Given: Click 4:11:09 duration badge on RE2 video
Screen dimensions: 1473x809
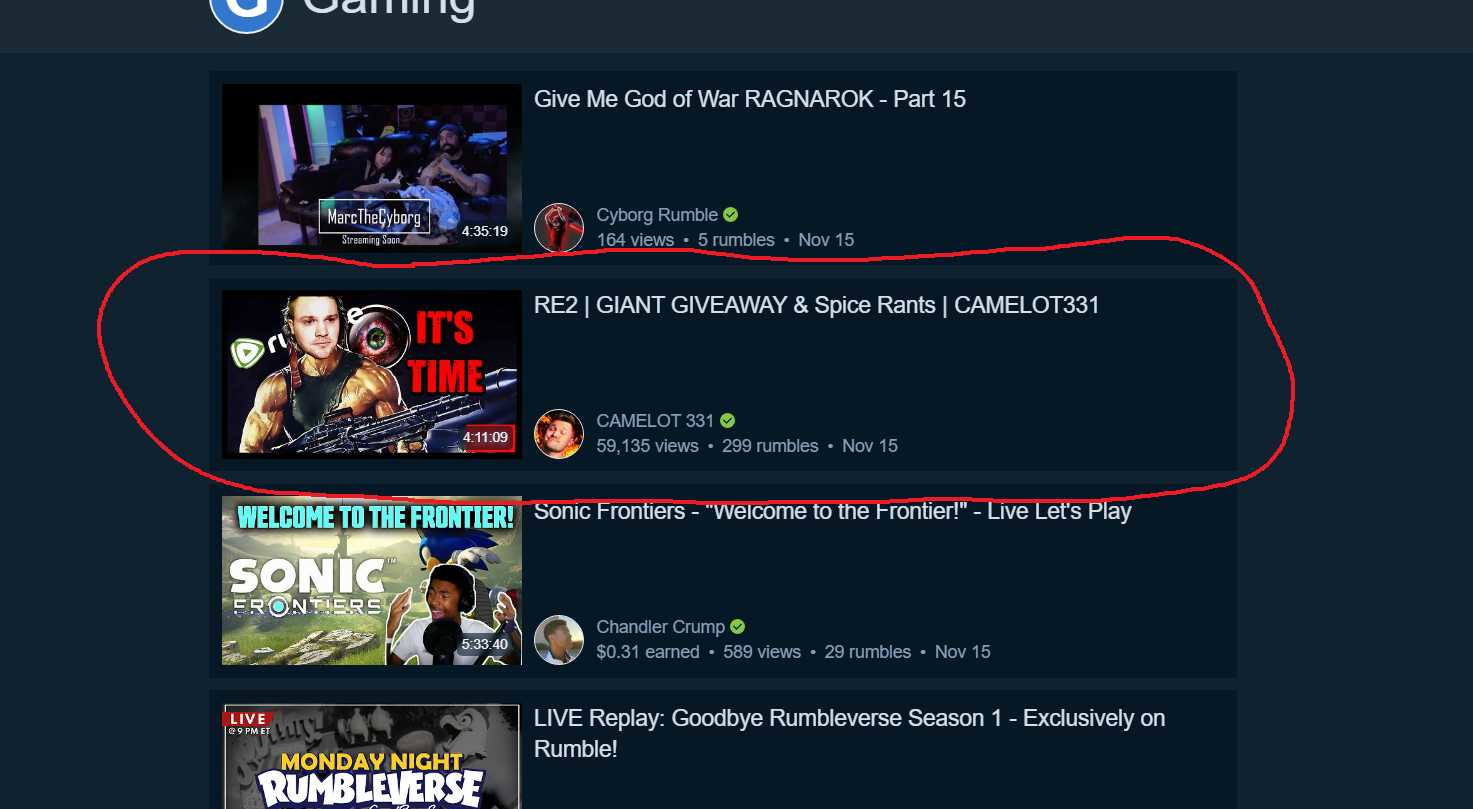Looking at the screenshot, I should 486,437.
